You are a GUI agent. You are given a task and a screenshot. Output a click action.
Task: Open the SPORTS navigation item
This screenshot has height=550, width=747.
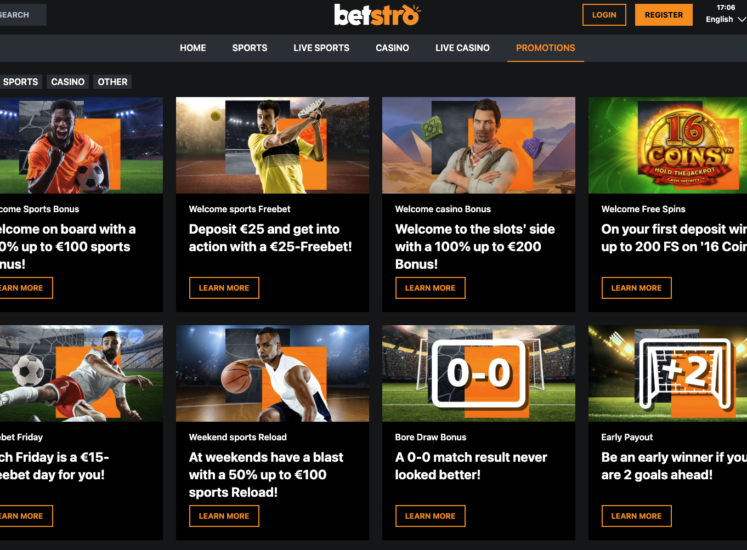click(250, 48)
